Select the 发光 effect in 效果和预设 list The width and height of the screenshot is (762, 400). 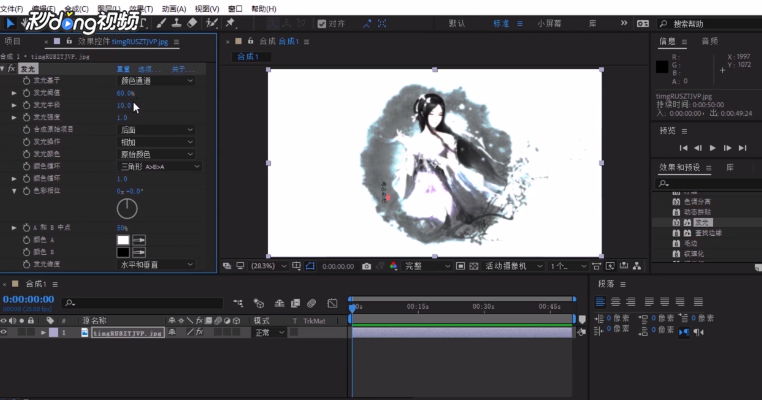pos(703,222)
